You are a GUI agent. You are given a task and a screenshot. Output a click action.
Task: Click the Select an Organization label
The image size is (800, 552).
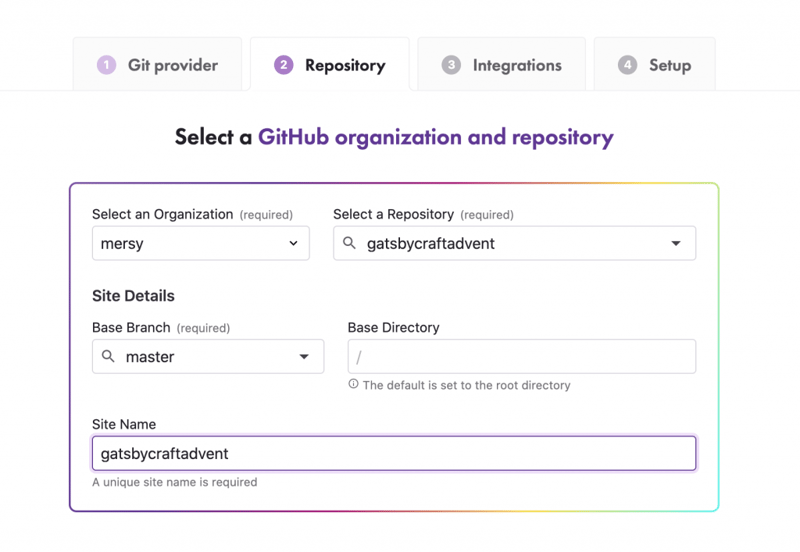coord(162,214)
